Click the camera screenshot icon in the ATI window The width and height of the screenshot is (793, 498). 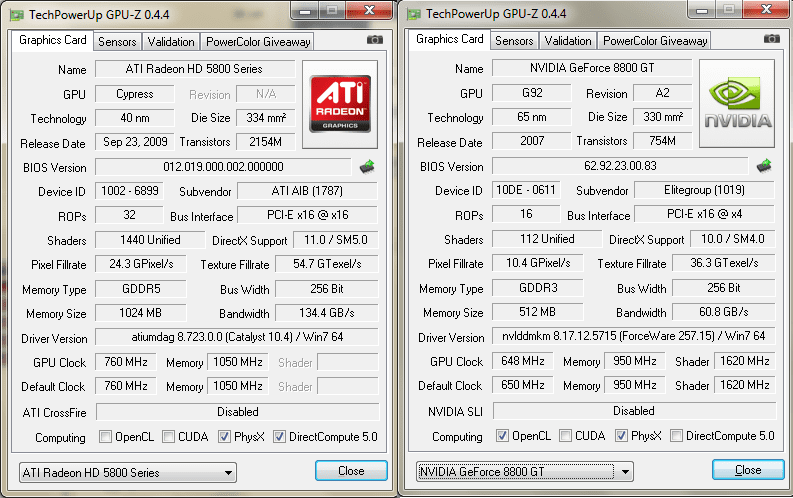click(x=375, y=39)
